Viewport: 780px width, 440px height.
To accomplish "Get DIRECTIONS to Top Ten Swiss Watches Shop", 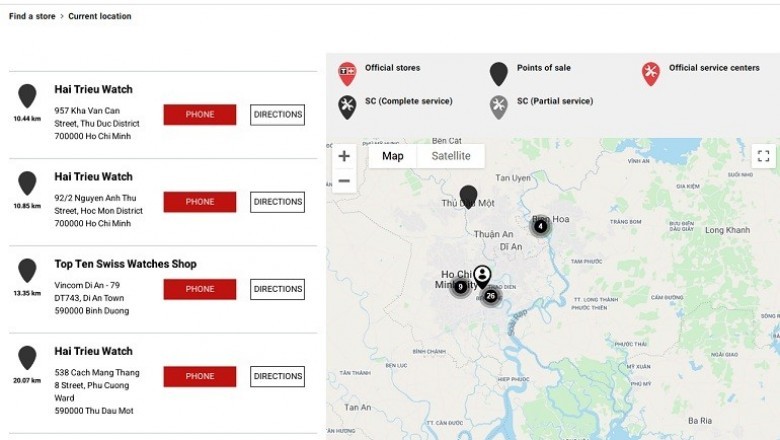I will point(277,289).
